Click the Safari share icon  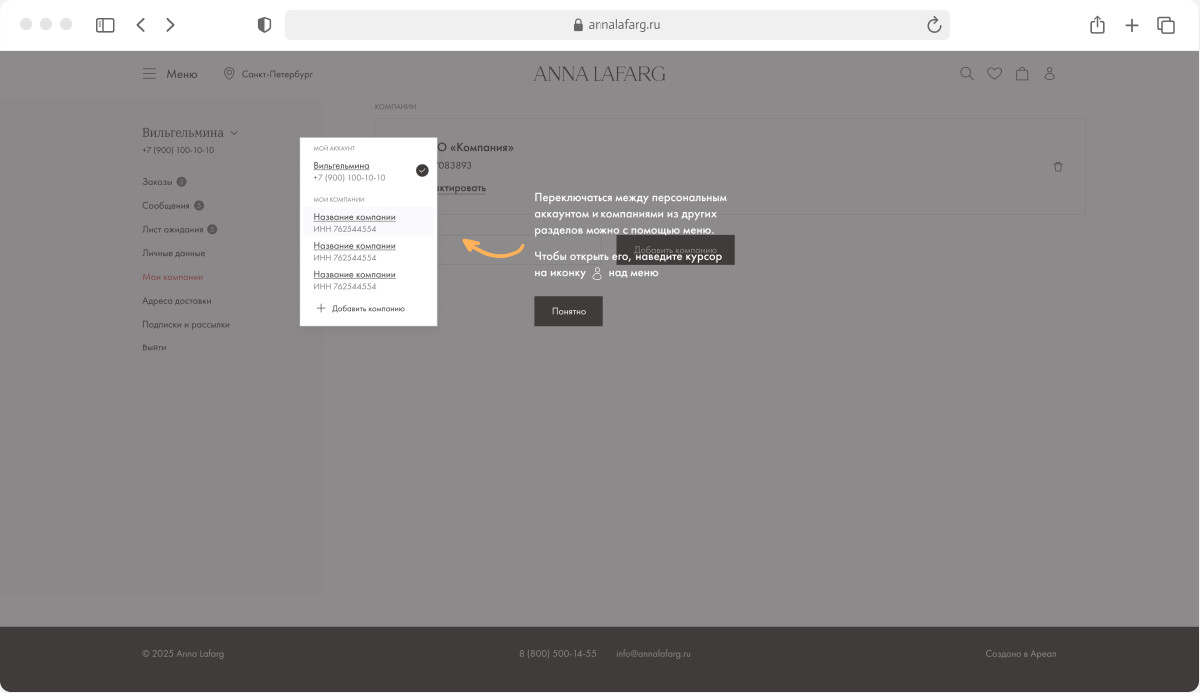click(1097, 25)
